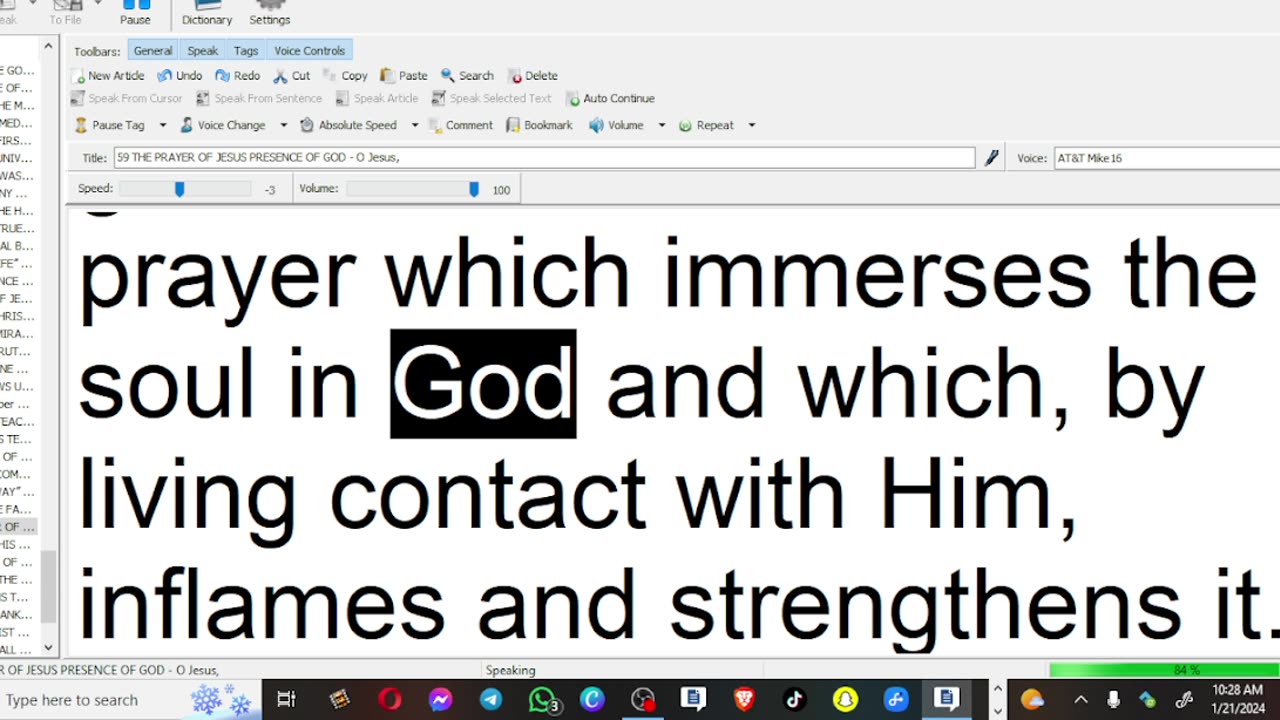This screenshot has width=1280, height=720.
Task: Delete the current article
Action: [x=533, y=76]
